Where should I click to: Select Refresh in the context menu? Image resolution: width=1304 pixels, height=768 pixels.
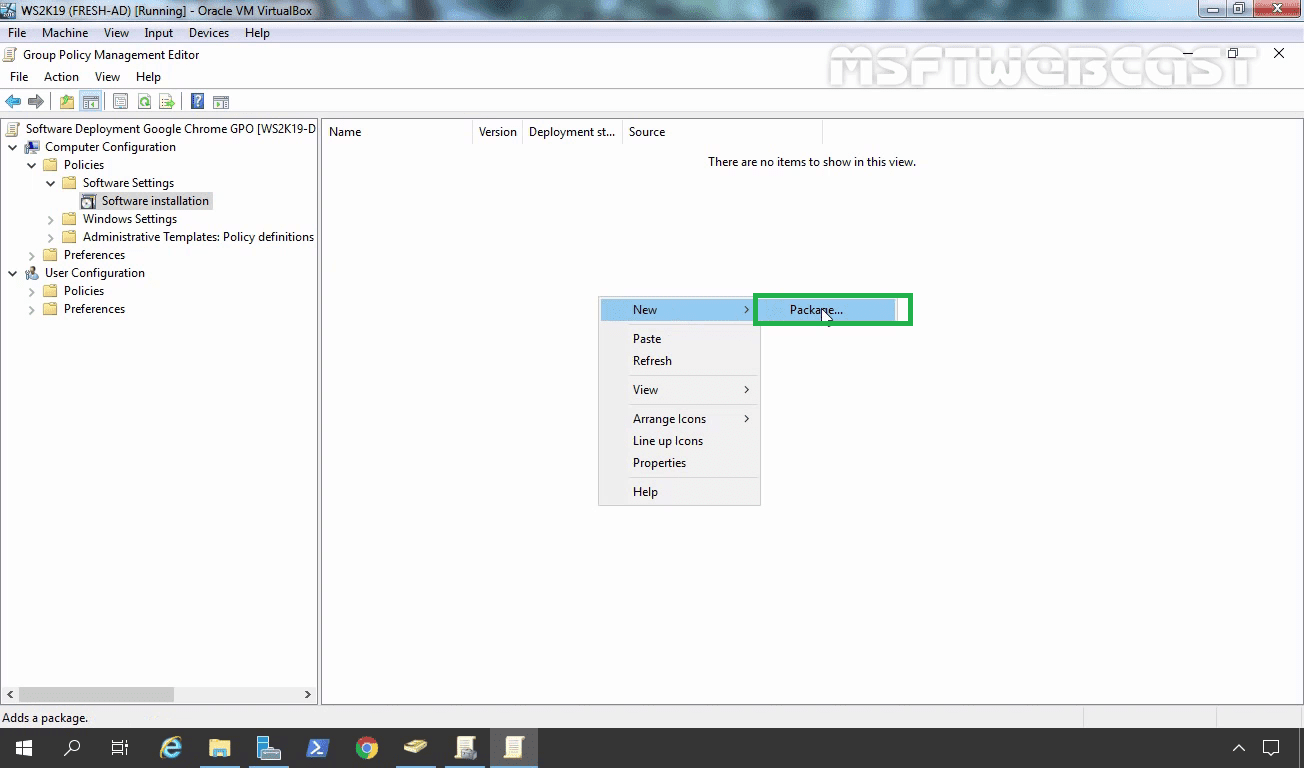click(x=678, y=361)
